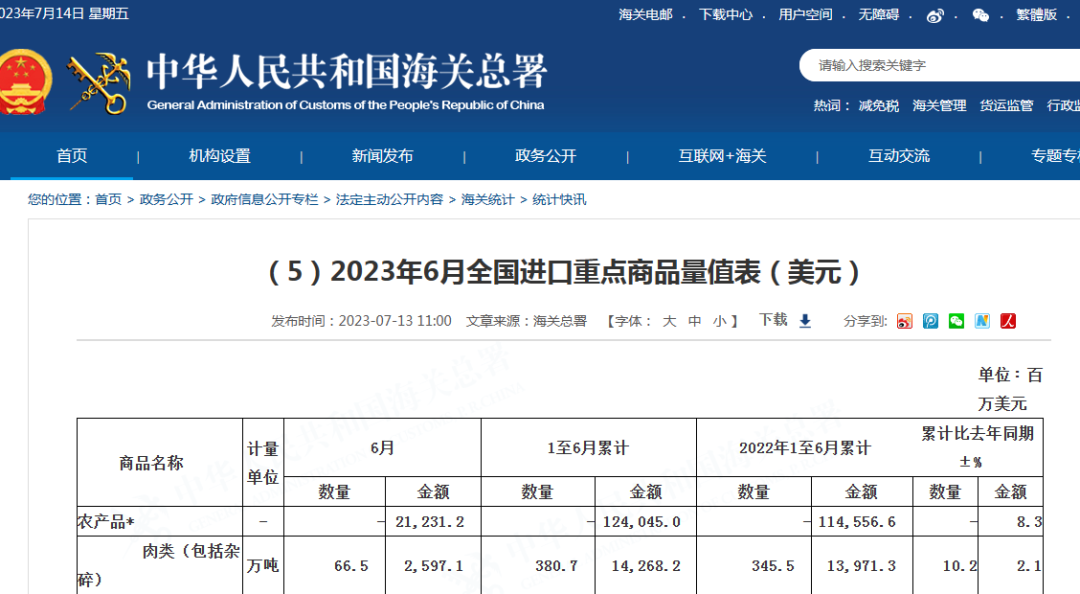This screenshot has width=1080, height=594.
Task: Set font size to large (大)
Action: 669,321
